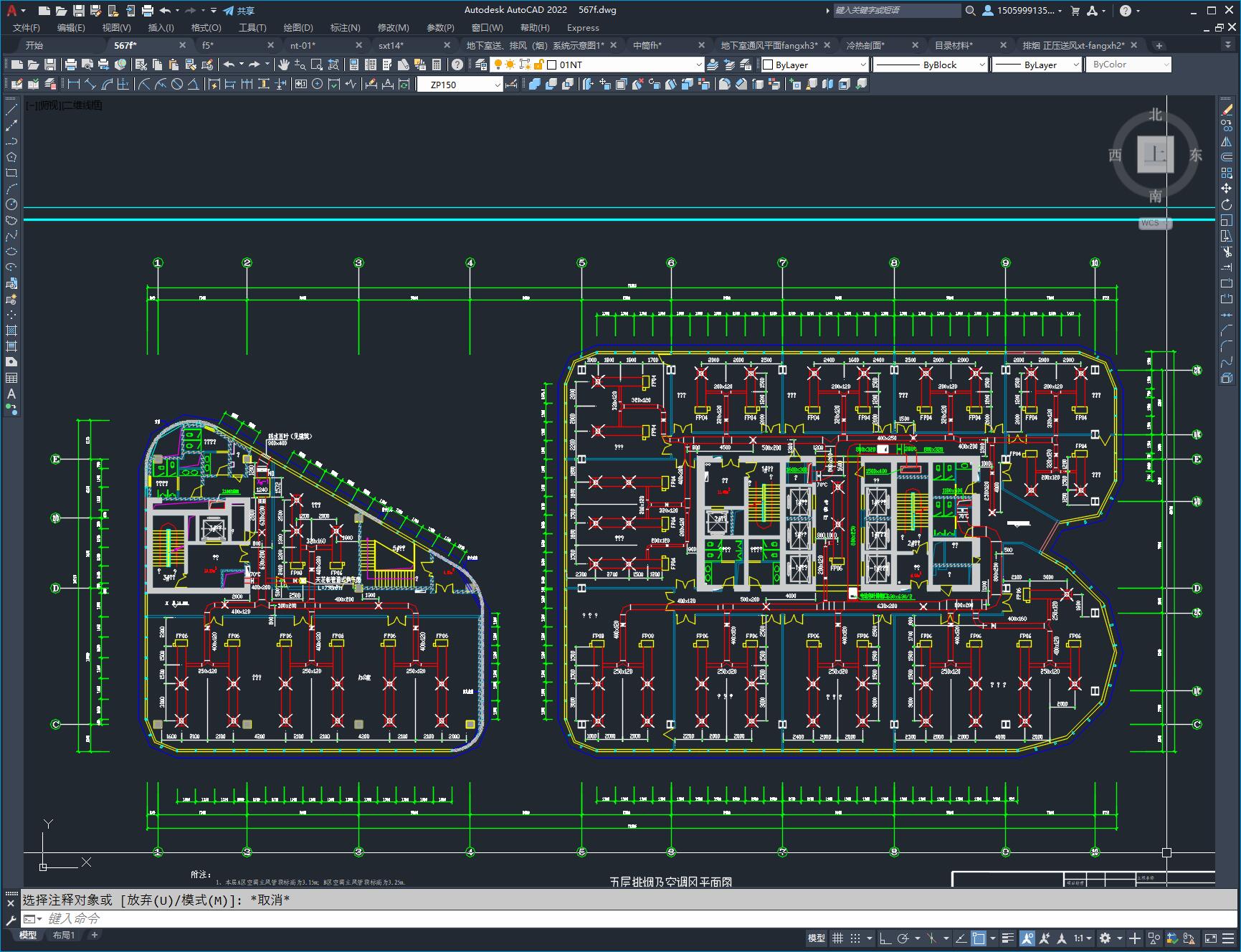The height and width of the screenshot is (952, 1241).
Task: Select the Linear dimension tool
Action: 74,85
